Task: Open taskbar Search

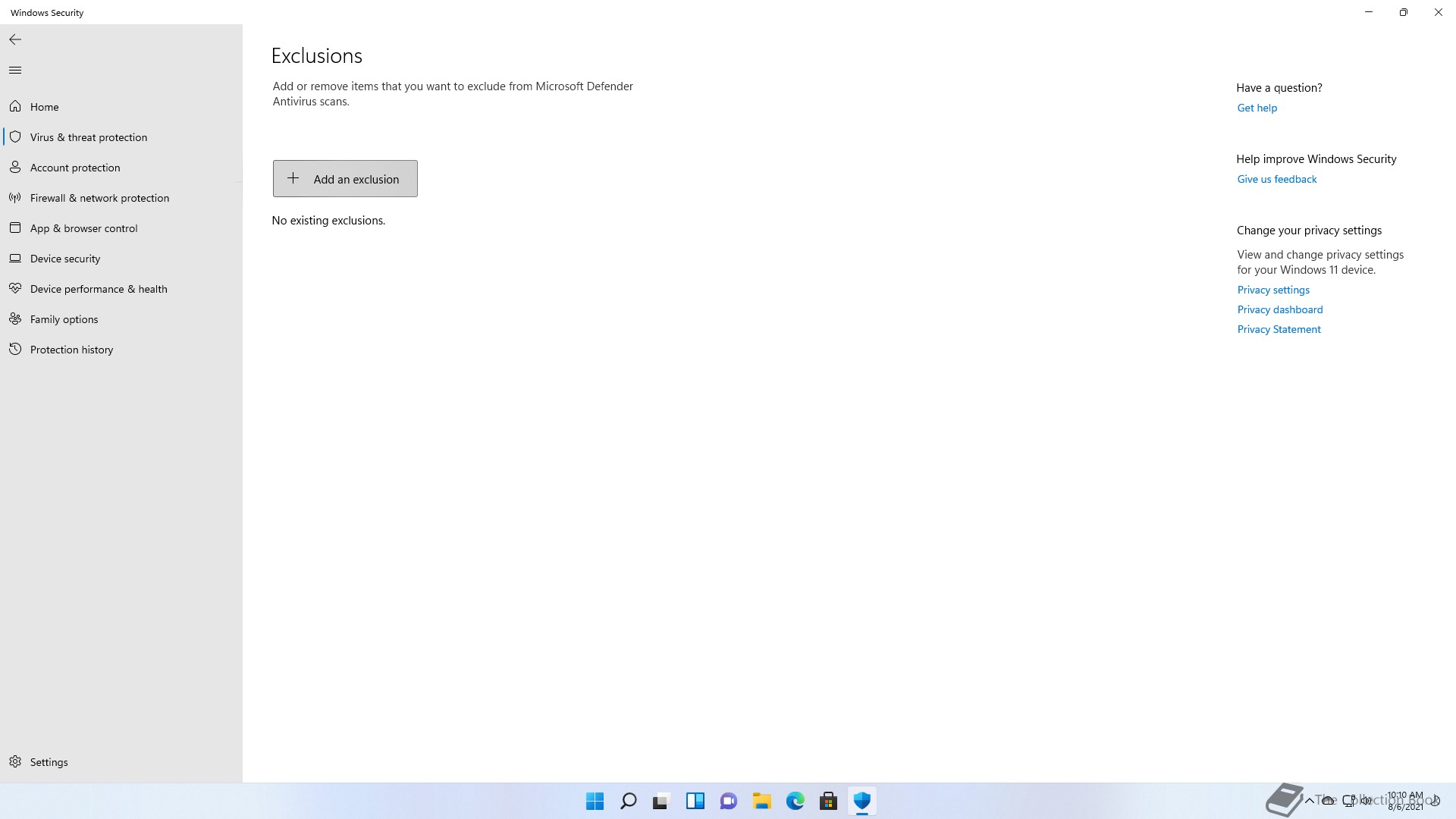Action: 629,801
